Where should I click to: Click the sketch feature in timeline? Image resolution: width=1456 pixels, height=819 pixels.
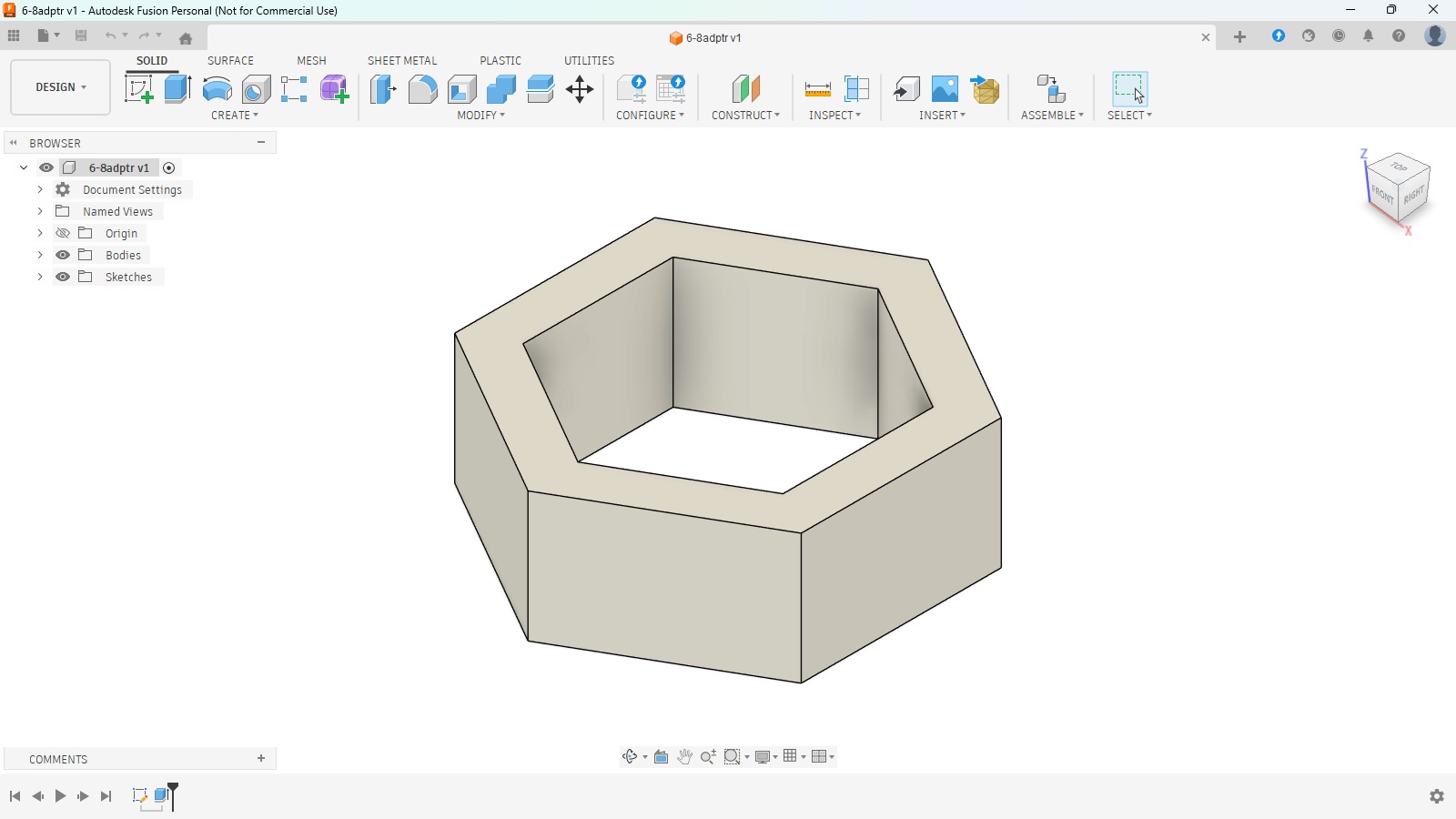[x=139, y=795]
